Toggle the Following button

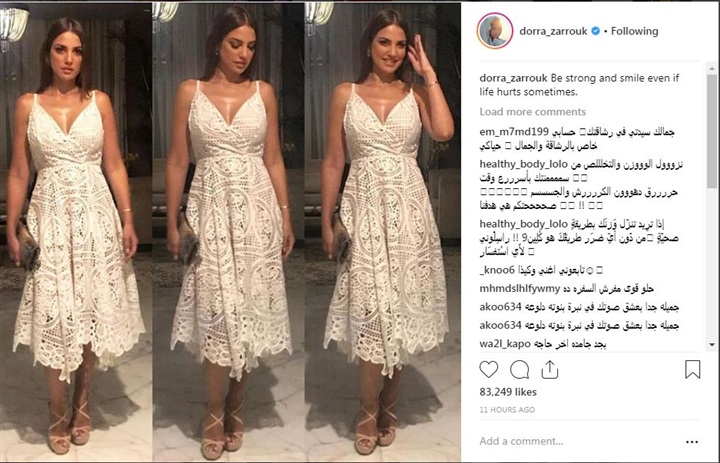pos(634,31)
